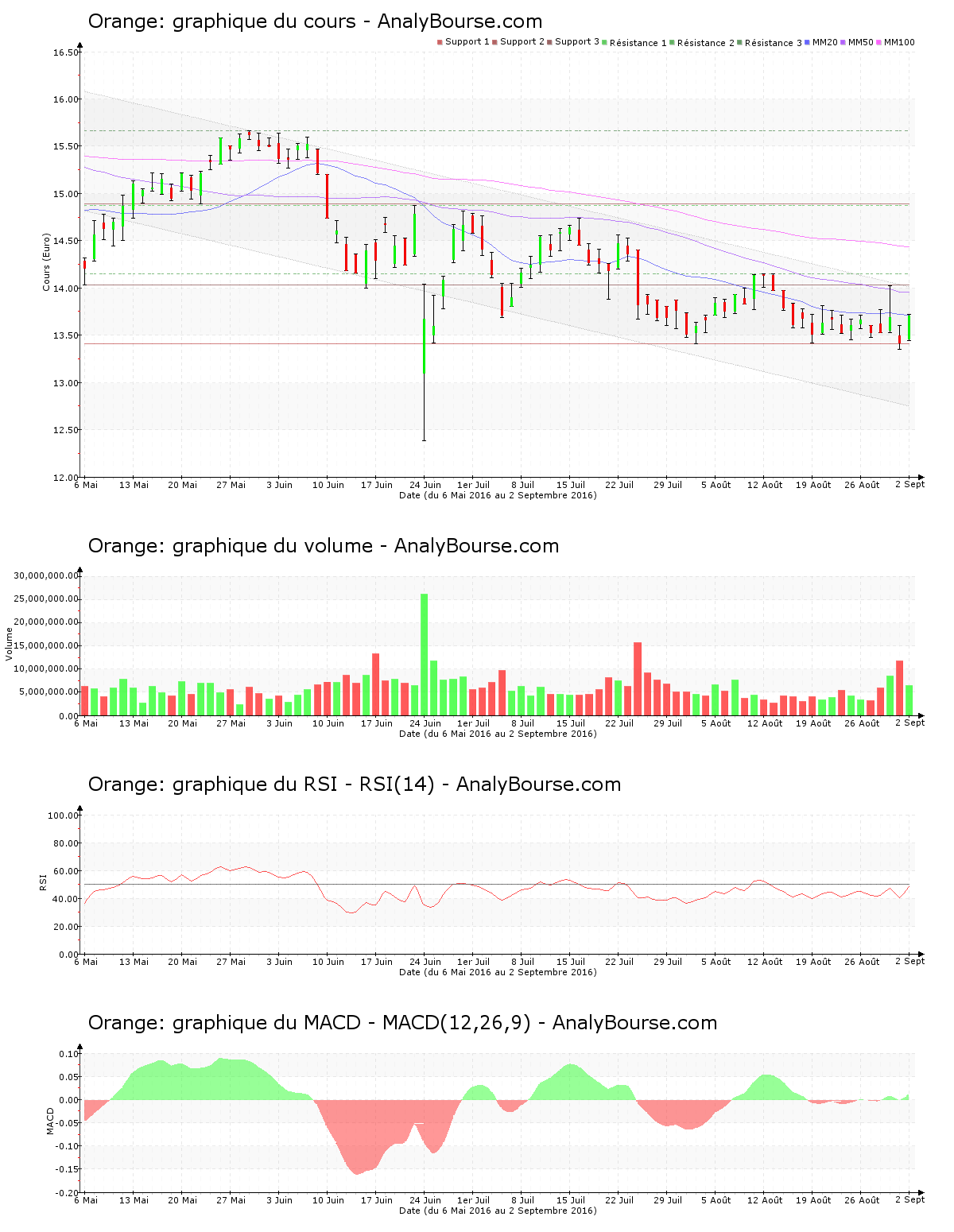This screenshot has height=1232, width=954.
Task: Click the tall red volume bar after 22 Juil
Action: pos(638,679)
